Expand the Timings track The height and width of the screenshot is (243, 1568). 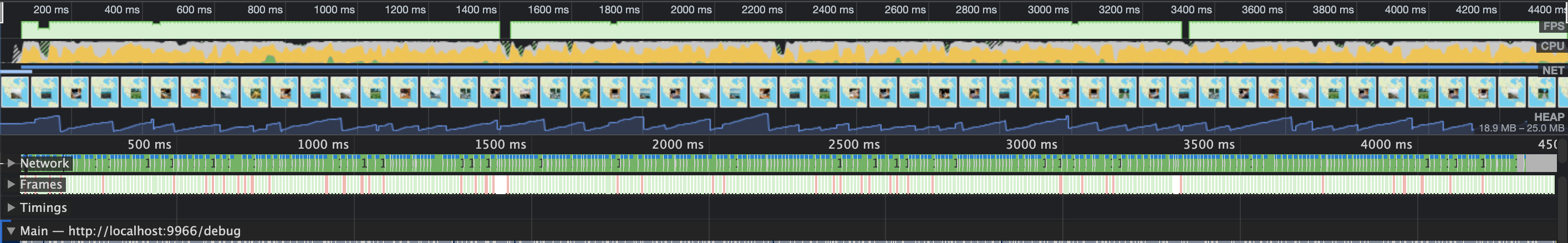coord(11,207)
